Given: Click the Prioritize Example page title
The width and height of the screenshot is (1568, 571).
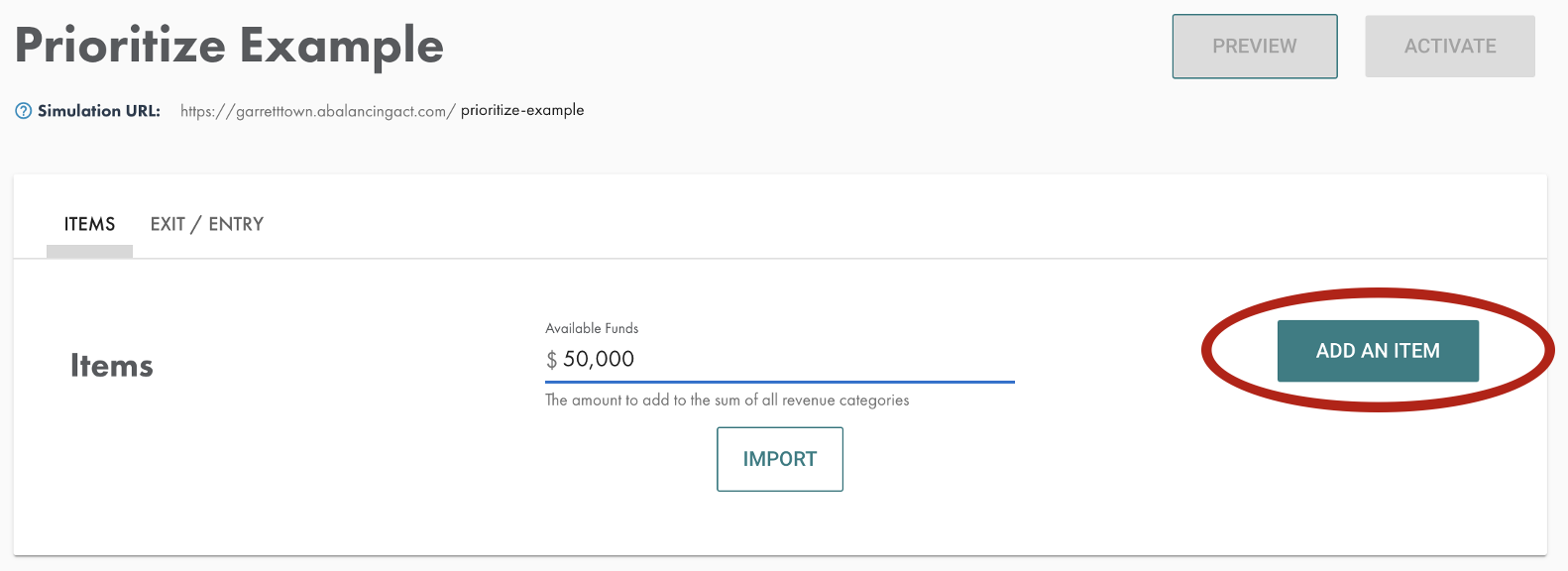Looking at the screenshot, I should click(229, 46).
